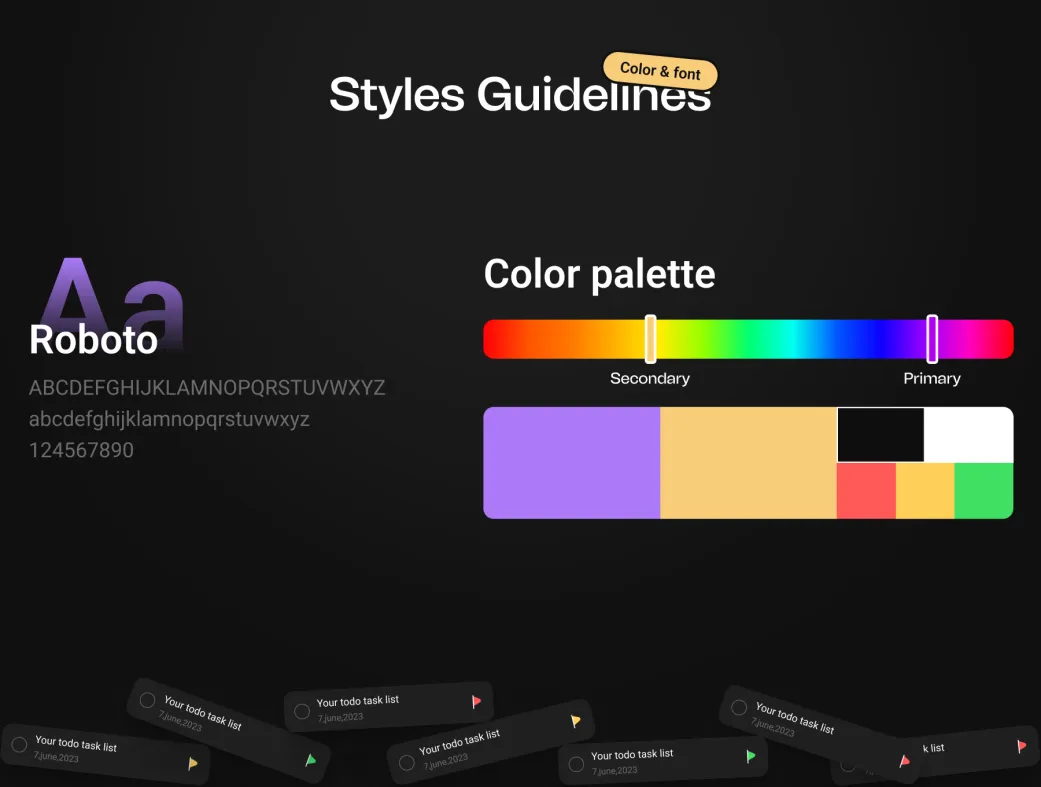Click red flag on third todo card from left
The image size is (1041, 787).
click(476, 702)
